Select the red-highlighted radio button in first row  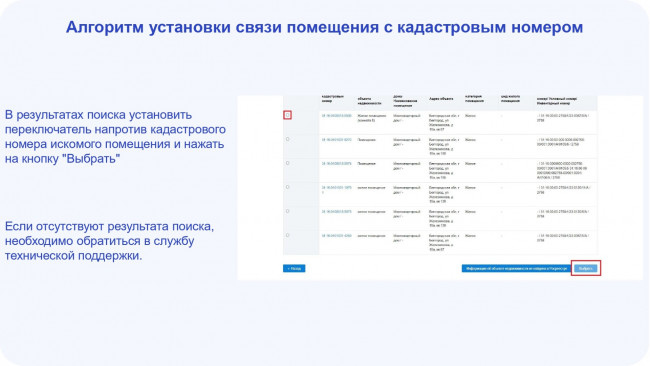click(288, 115)
